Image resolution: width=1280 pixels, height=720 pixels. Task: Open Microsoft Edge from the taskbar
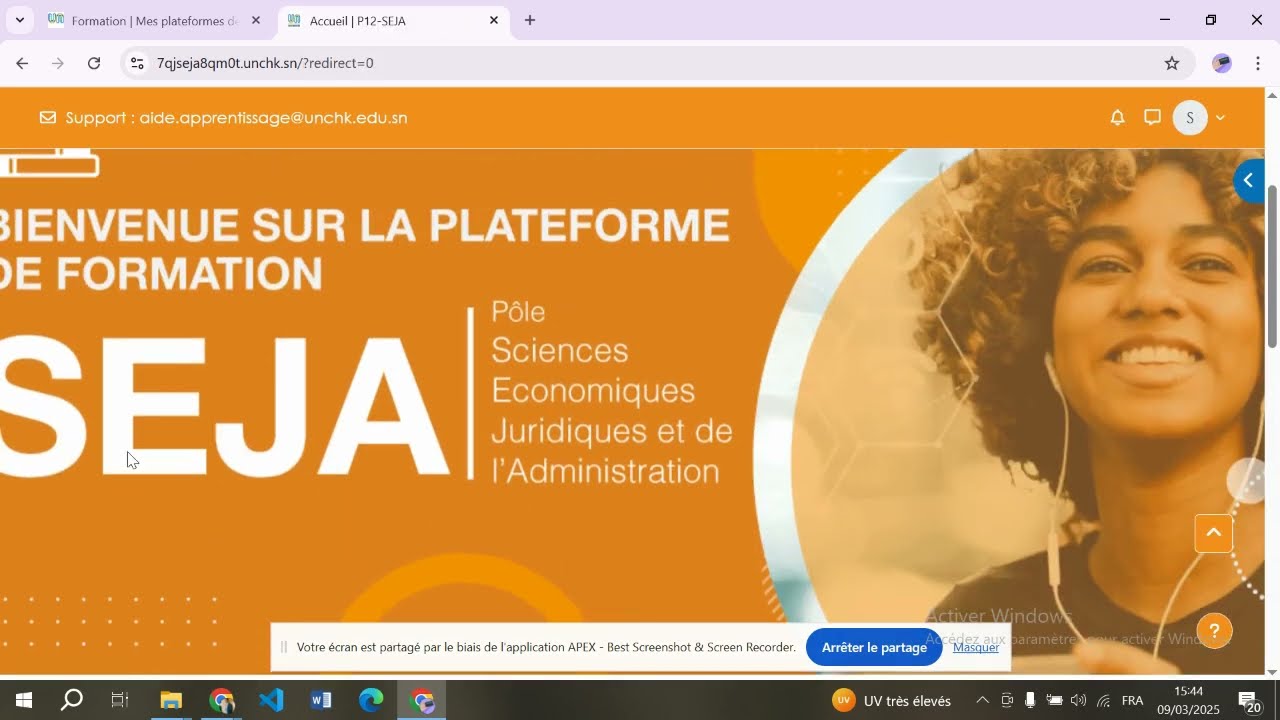click(x=371, y=701)
